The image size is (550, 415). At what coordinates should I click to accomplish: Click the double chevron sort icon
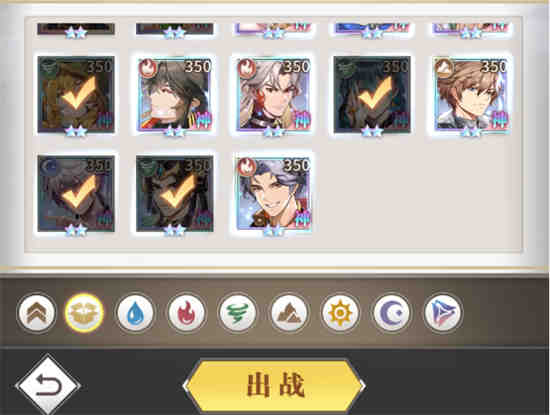pos(36,313)
